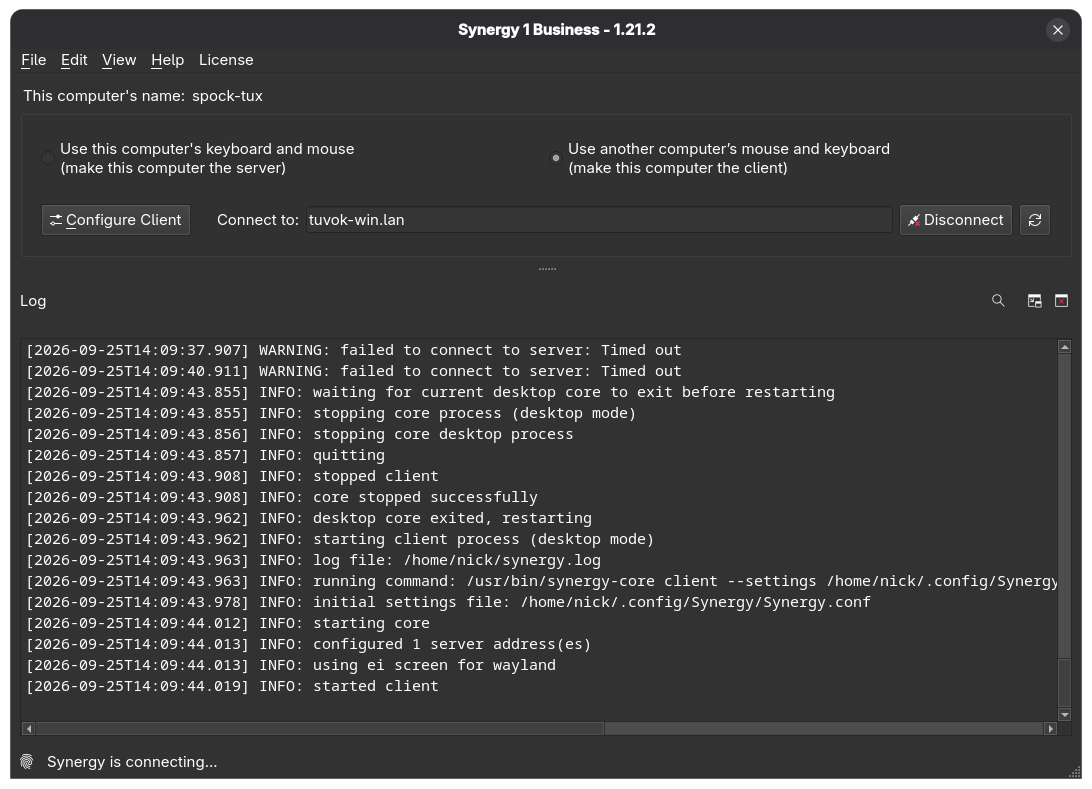Click the 'Log' panel heading
The width and height of the screenshot is (1092, 789).
(x=33, y=301)
